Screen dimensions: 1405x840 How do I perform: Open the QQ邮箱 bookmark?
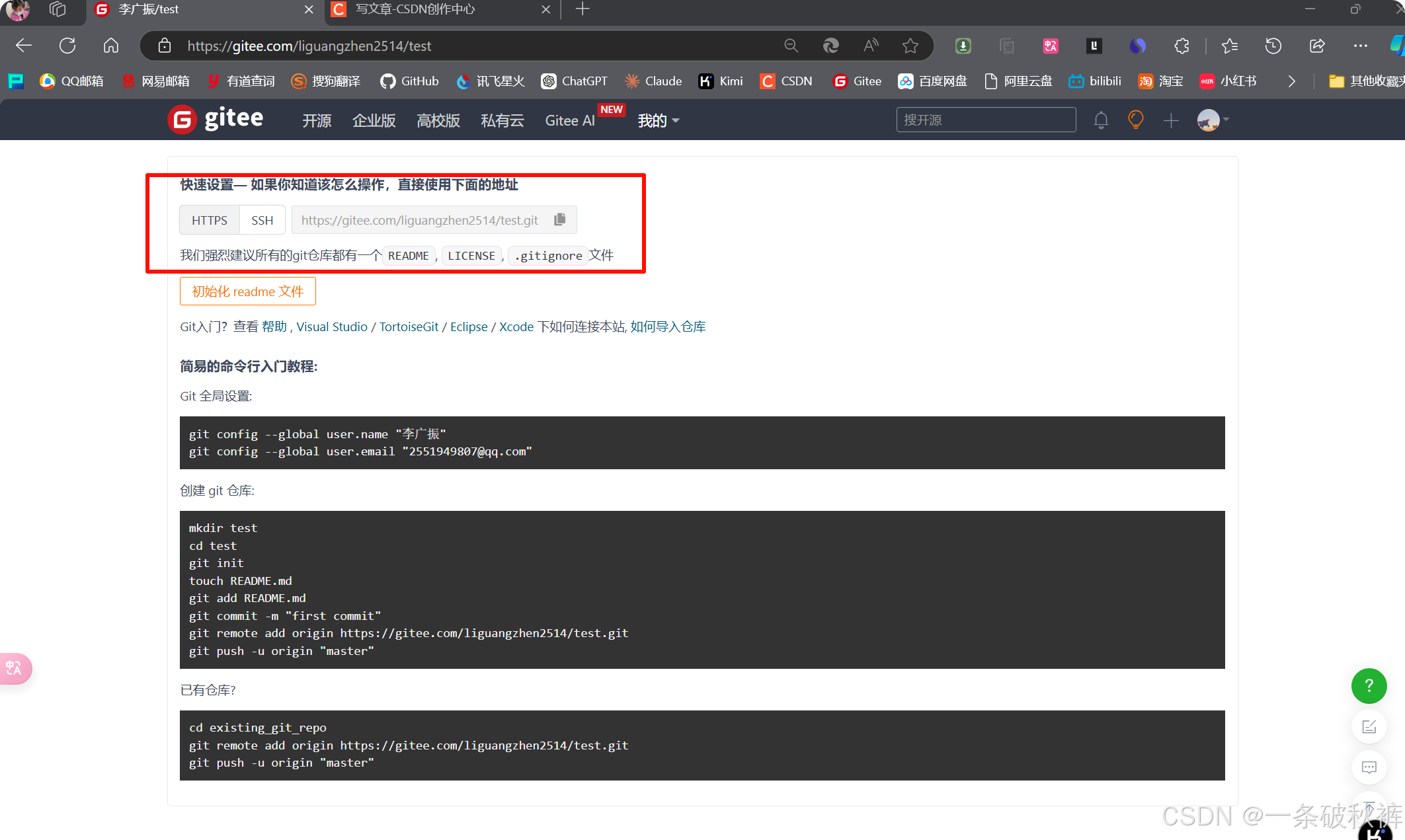point(71,81)
